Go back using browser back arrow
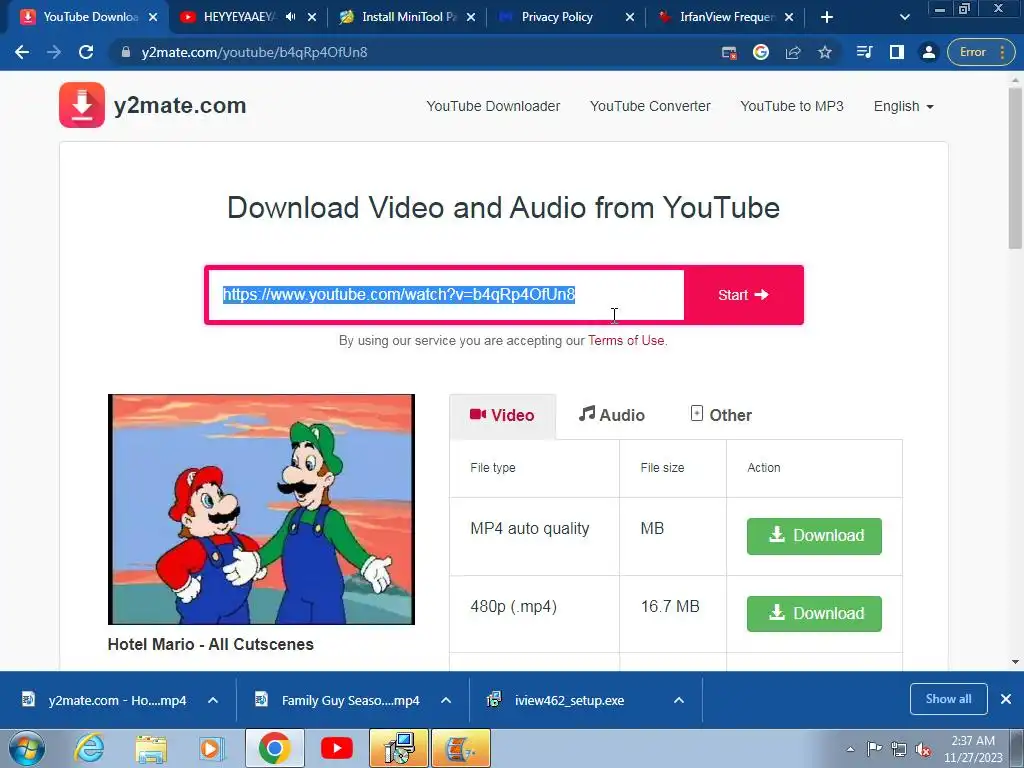The height and width of the screenshot is (768, 1024). click(x=22, y=52)
